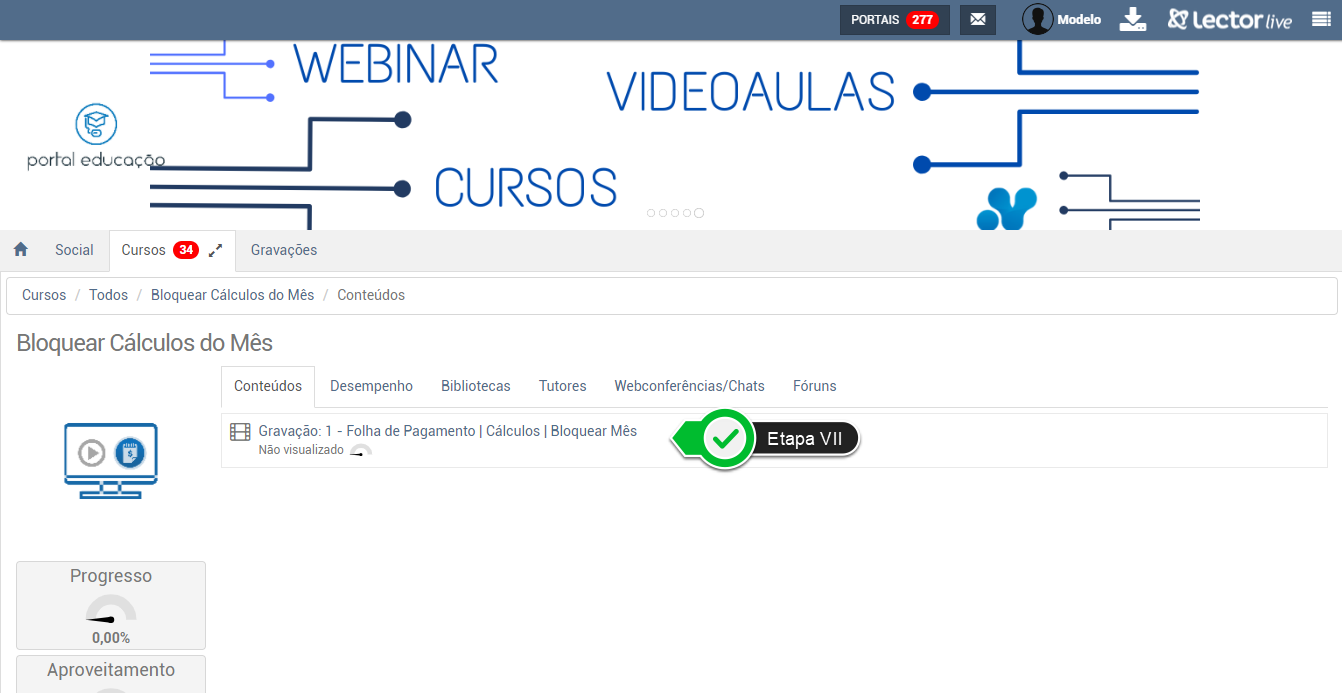Expand the Cursos tab with arrows icon
The width and height of the screenshot is (1342, 693).
coord(215,250)
